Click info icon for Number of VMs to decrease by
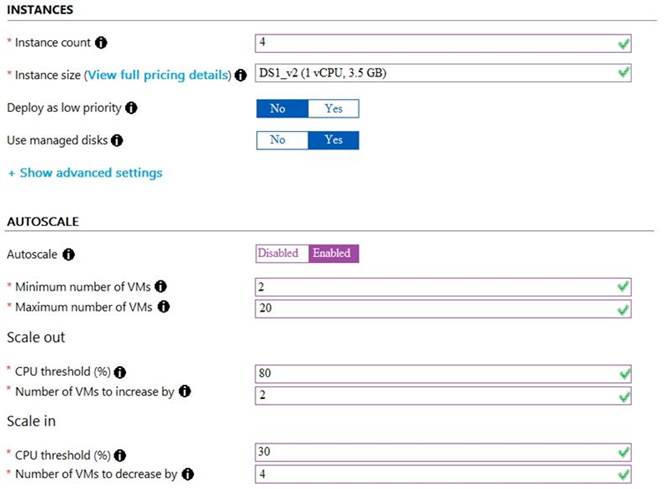The width and height of the screenshot is (667, 489). coord(188,474)
